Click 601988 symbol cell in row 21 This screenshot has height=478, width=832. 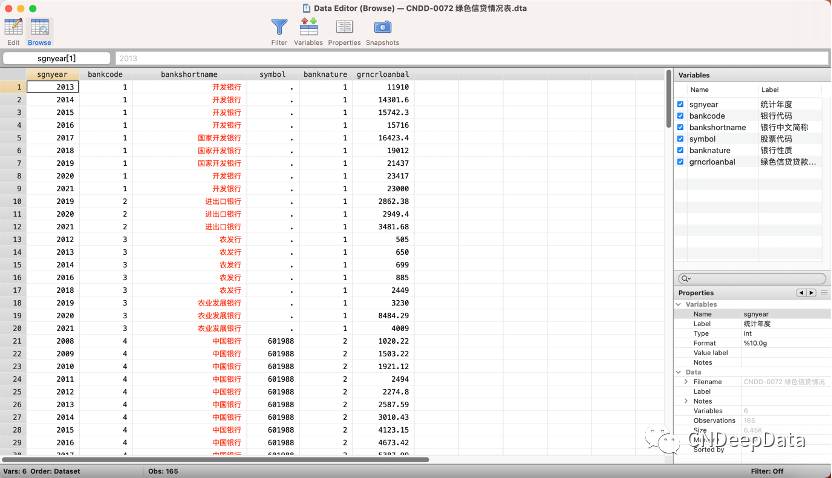coord(273,341)
